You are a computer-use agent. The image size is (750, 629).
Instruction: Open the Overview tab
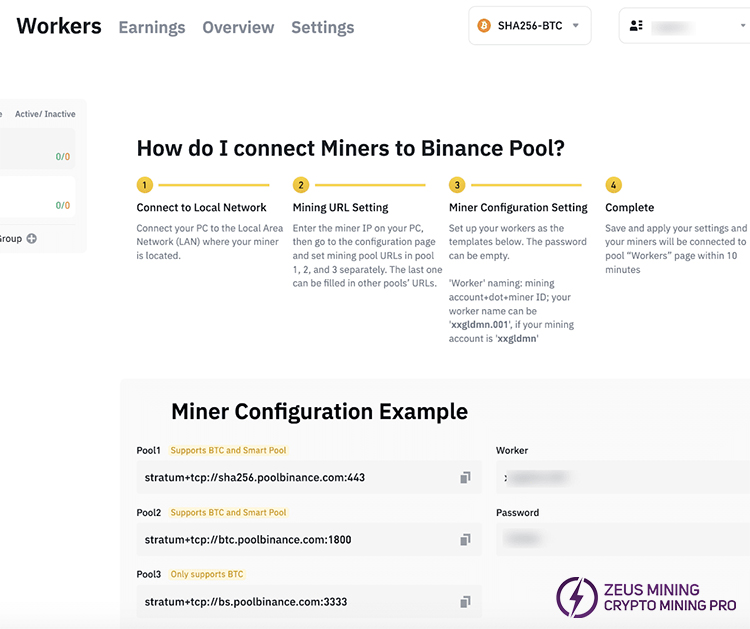pos(238,27)
